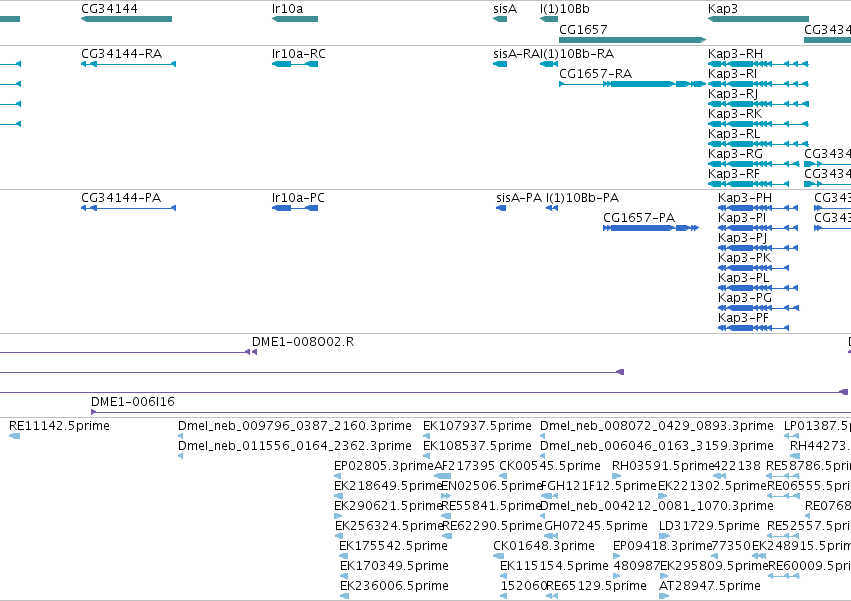Select the CG34144 gene feature bar
The width and height of the screenshot is (851, 601).
click(126, 19)
